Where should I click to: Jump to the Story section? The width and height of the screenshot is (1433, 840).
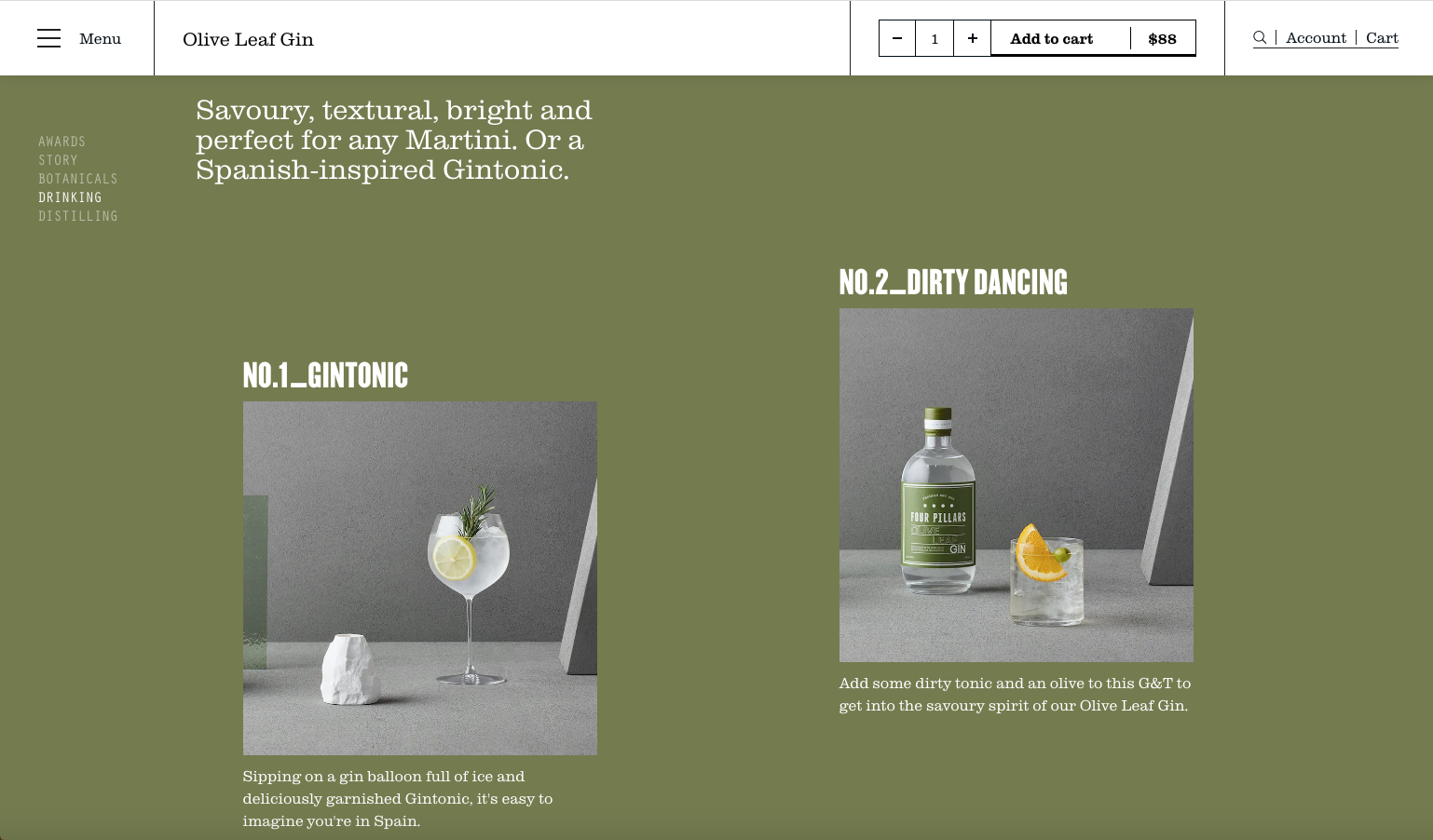pos(59,160)
